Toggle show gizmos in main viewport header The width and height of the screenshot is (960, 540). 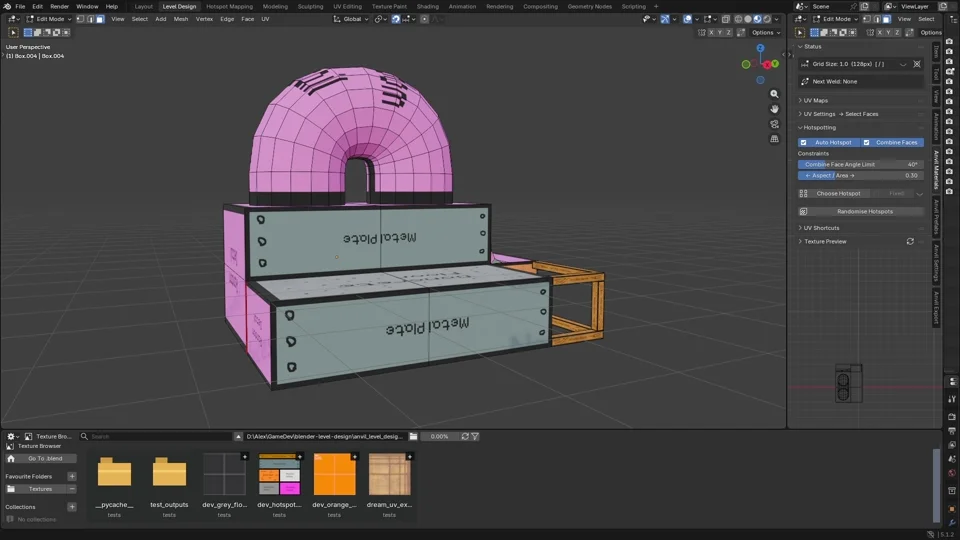(x=665, y=19)
